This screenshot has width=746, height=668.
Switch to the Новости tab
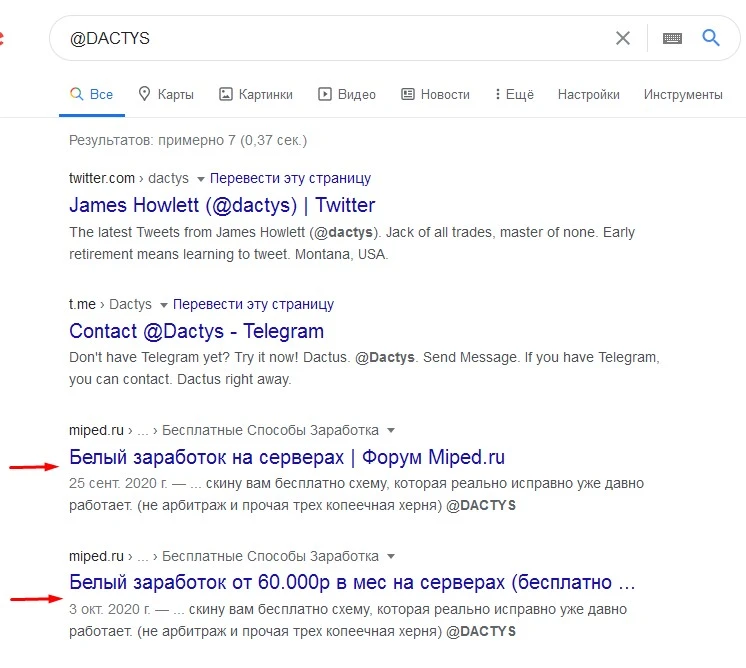[x=435, y=94]
